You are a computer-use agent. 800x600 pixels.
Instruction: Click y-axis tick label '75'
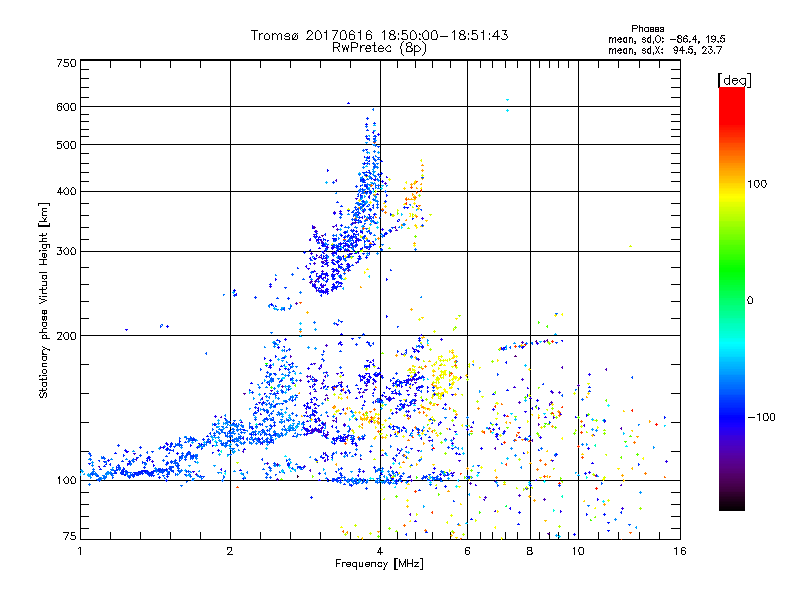(x=70, y=536)
